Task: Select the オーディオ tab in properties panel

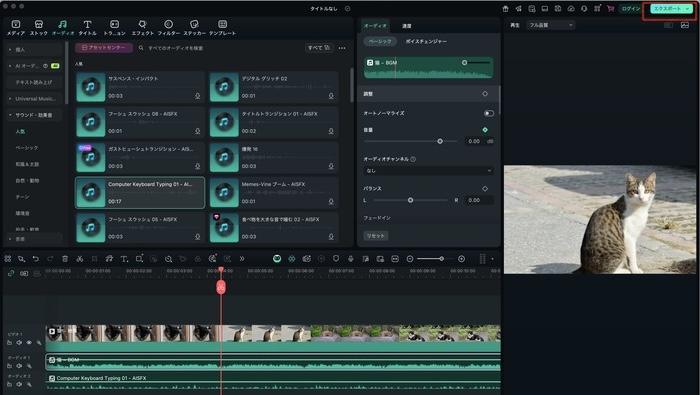Action: (375, 26)
